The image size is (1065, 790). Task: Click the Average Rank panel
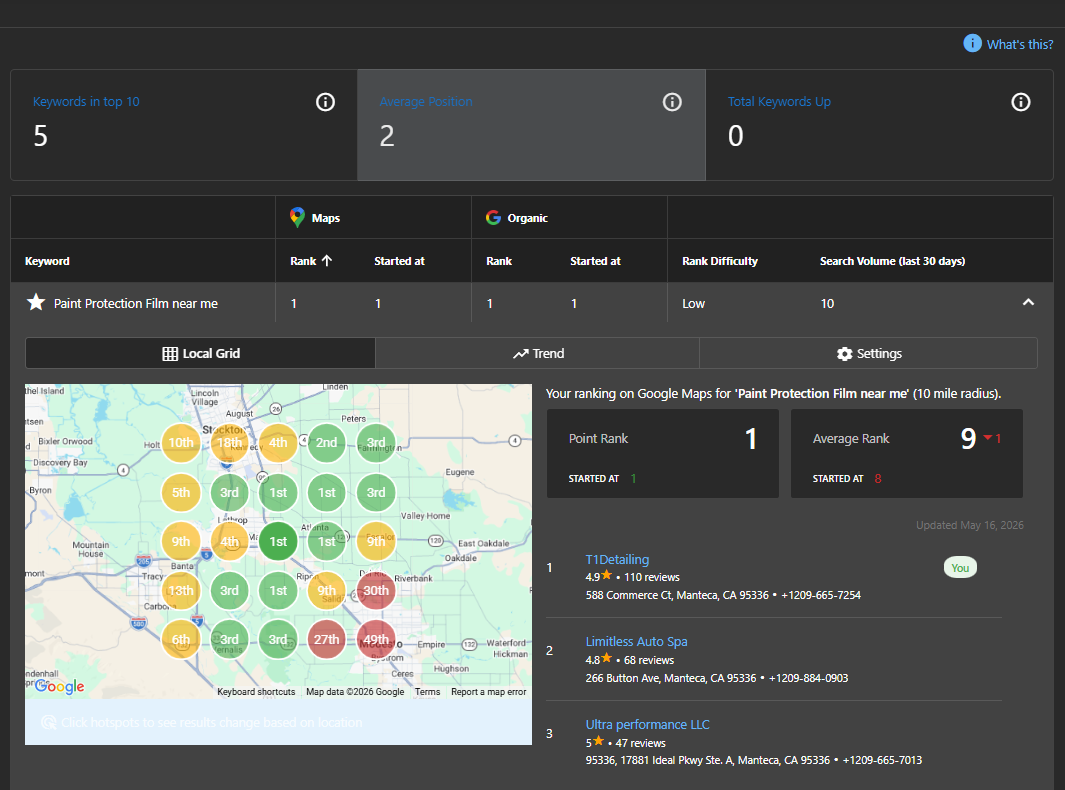click(x=907, y=453)
